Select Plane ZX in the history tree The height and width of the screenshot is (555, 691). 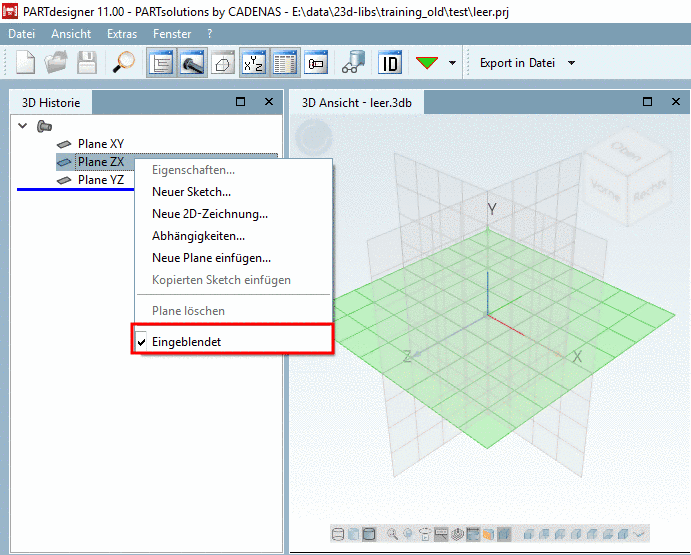tap(101, 162)
